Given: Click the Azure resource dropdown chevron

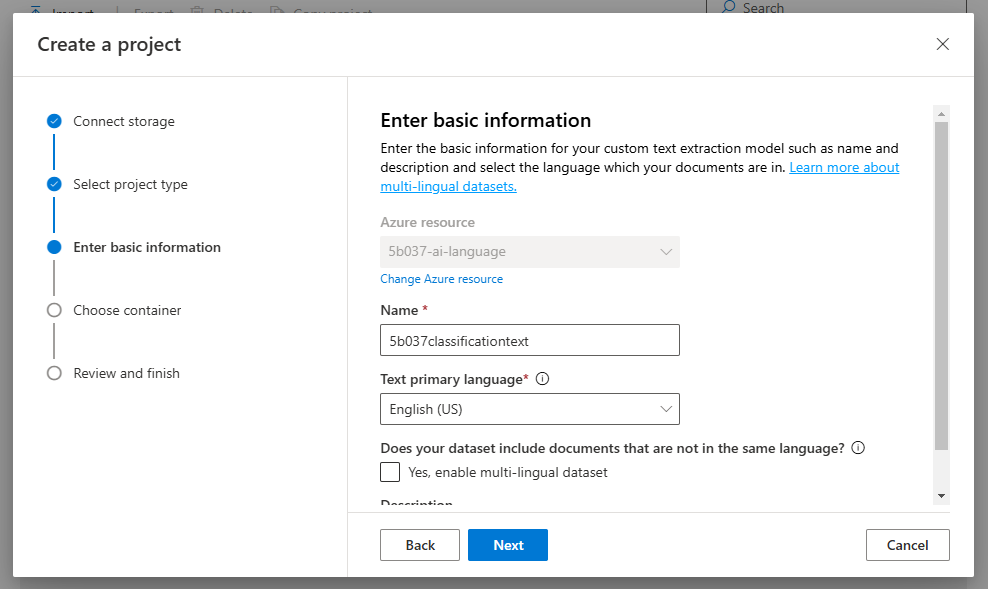Looking at the screenshot, I should tap(665, 252).
